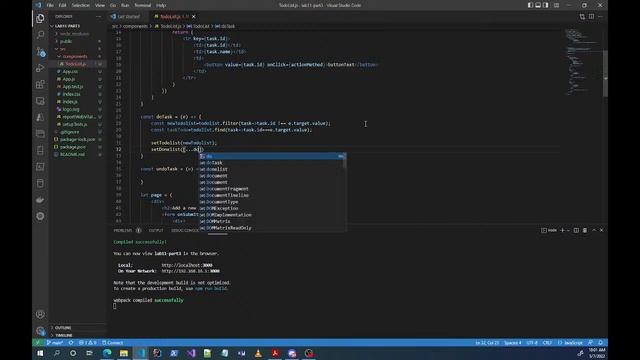
Task: Select doTask from the autocomplete list
Action: pos(272,163)
